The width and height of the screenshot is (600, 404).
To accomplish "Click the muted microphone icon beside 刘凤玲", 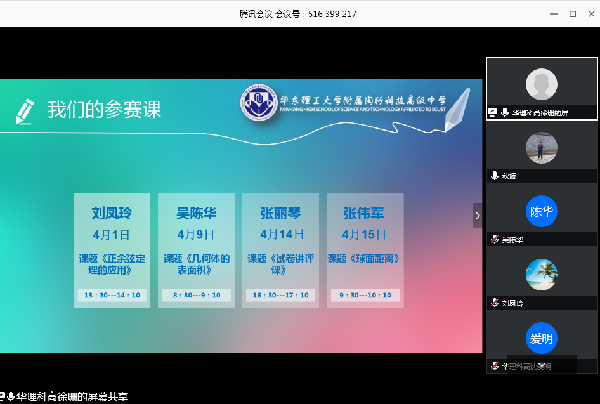I will 495,303.
